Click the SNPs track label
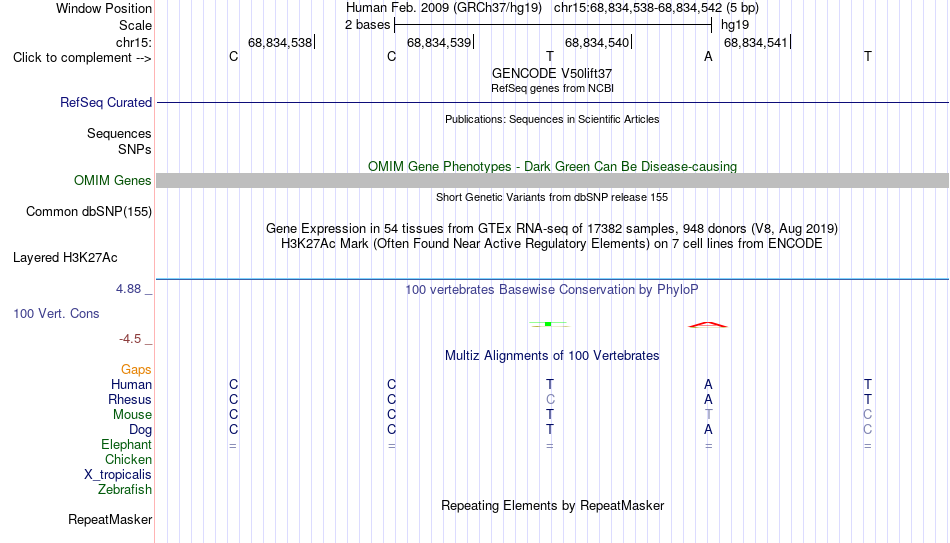This screenshot has height=543, width=950. (x=135, y=149)
